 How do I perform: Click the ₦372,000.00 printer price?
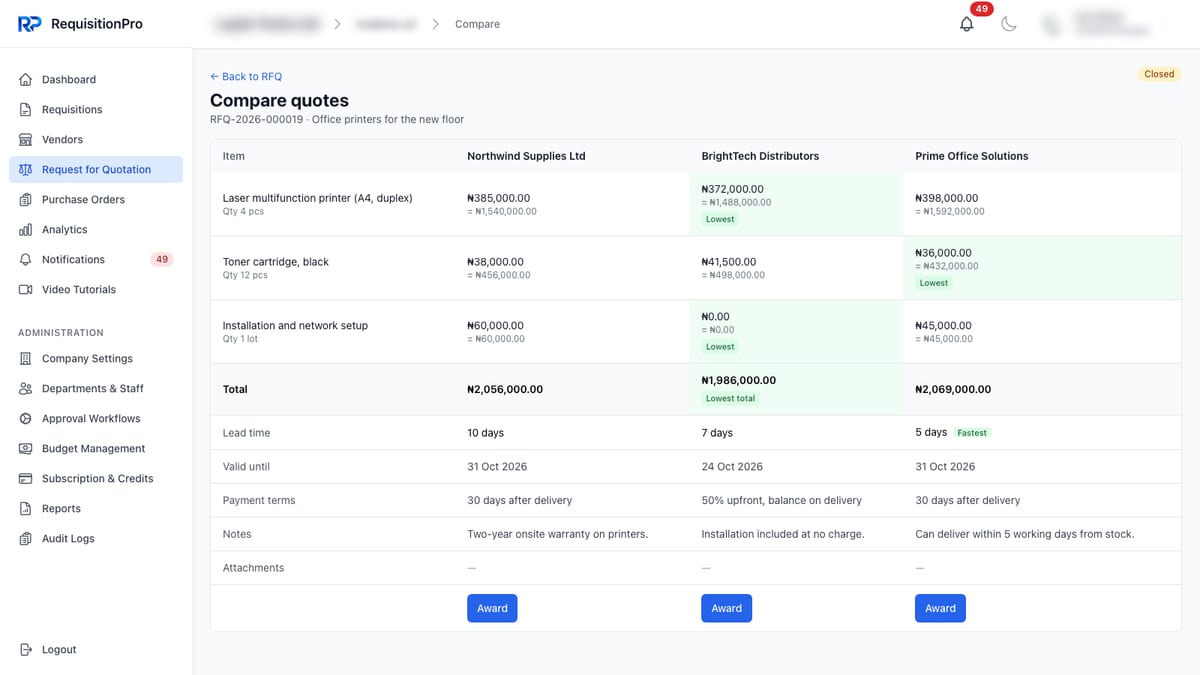point(732,189)
